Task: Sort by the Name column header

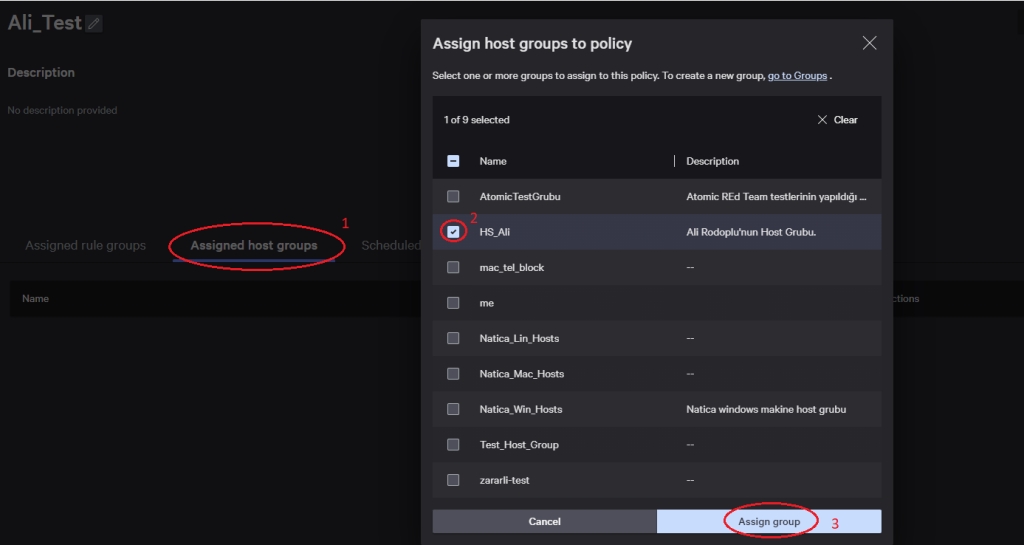Action: pos(493,161)
